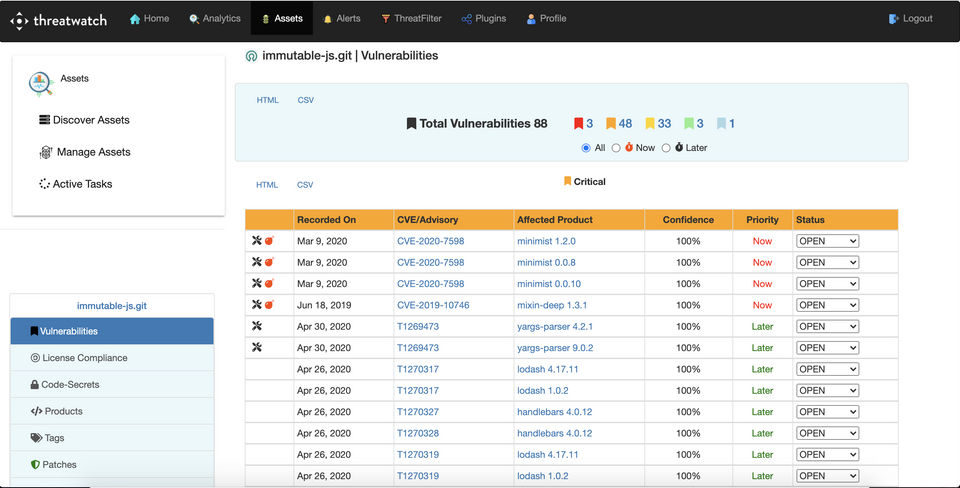This screenshot has height=488, width=960.
Task: Click the Discover Assets server icon
Action: point(45,119)
